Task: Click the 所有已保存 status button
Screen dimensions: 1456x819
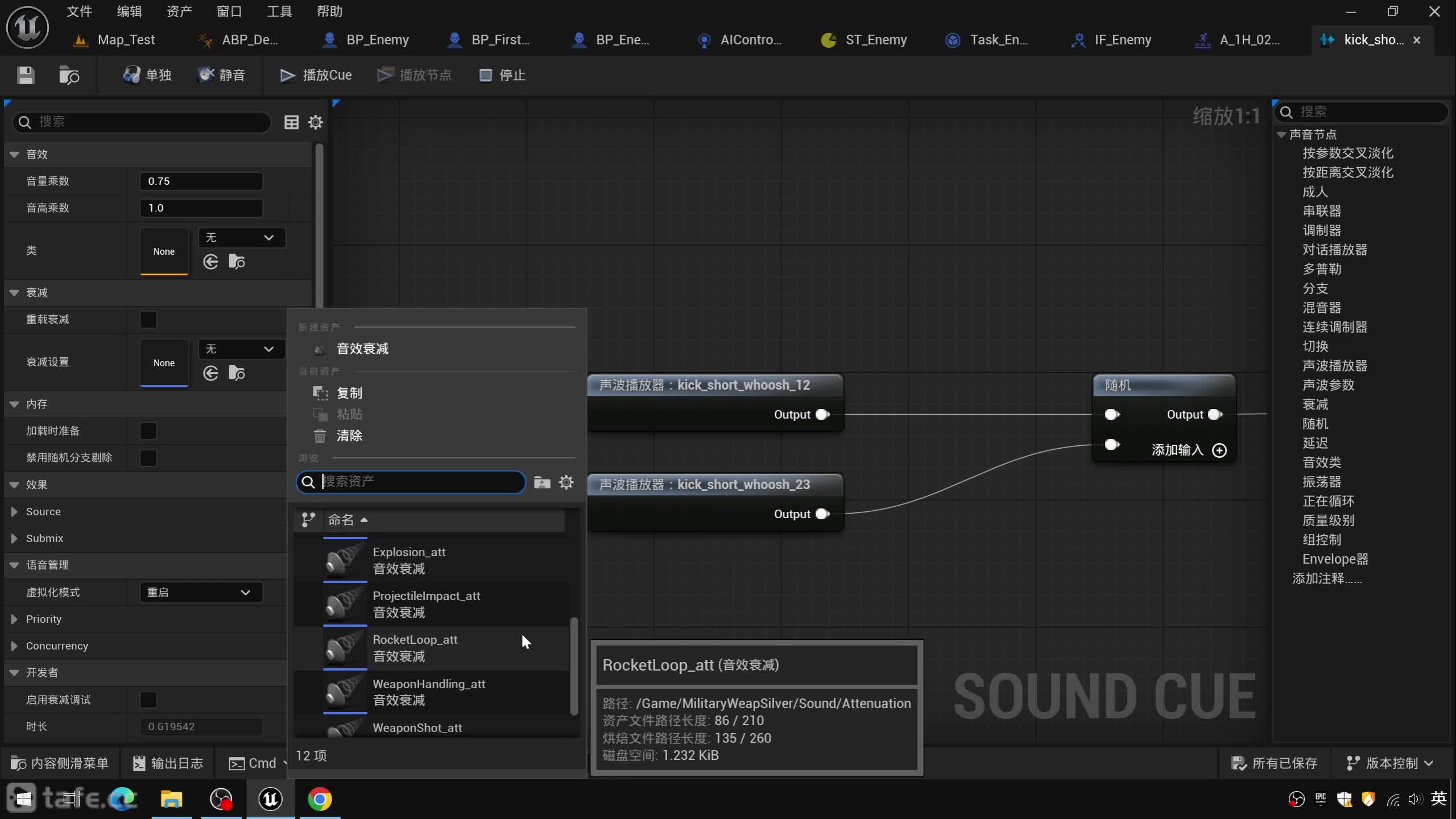Action: [1274, 763]
